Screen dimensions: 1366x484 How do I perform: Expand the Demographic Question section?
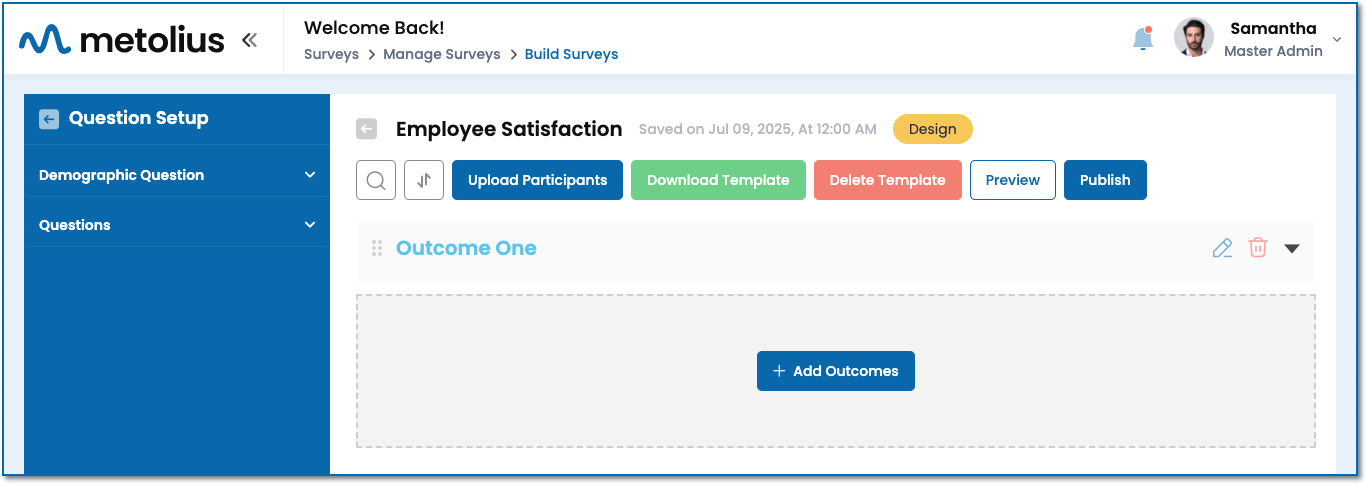pyautogui.click(x=309, y=175)
